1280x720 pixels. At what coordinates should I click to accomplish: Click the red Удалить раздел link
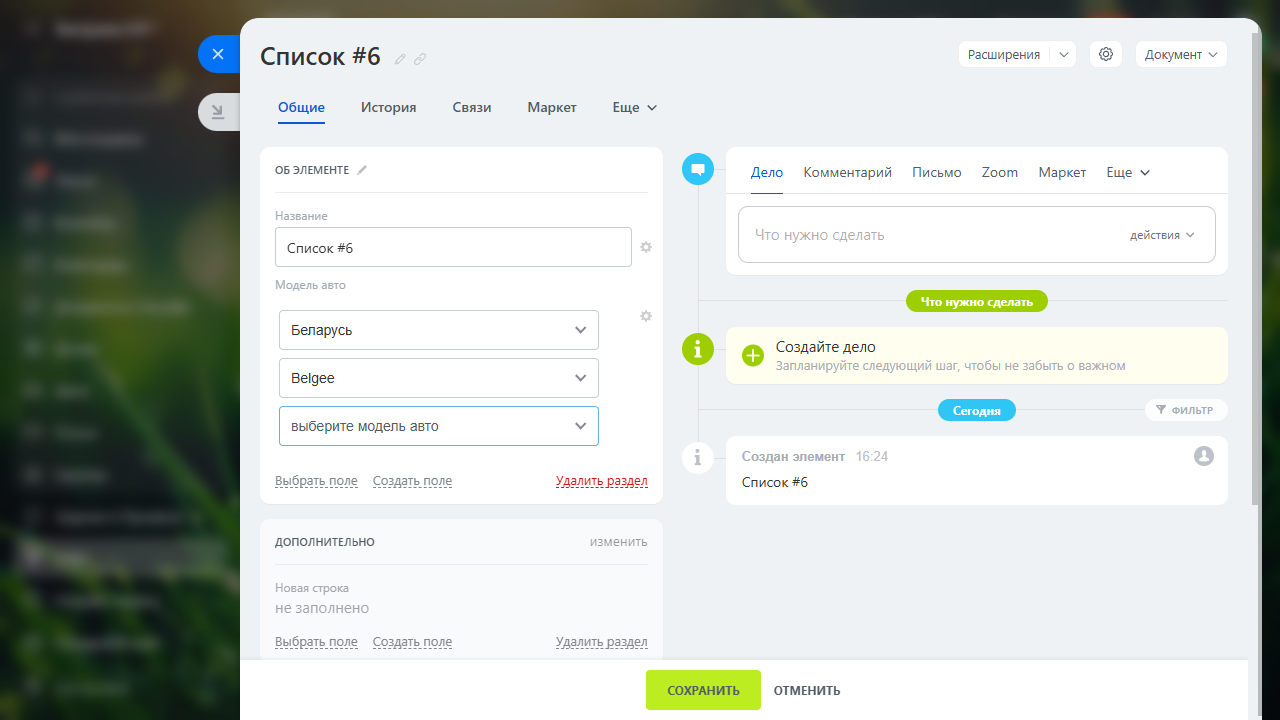pos(602,481)
